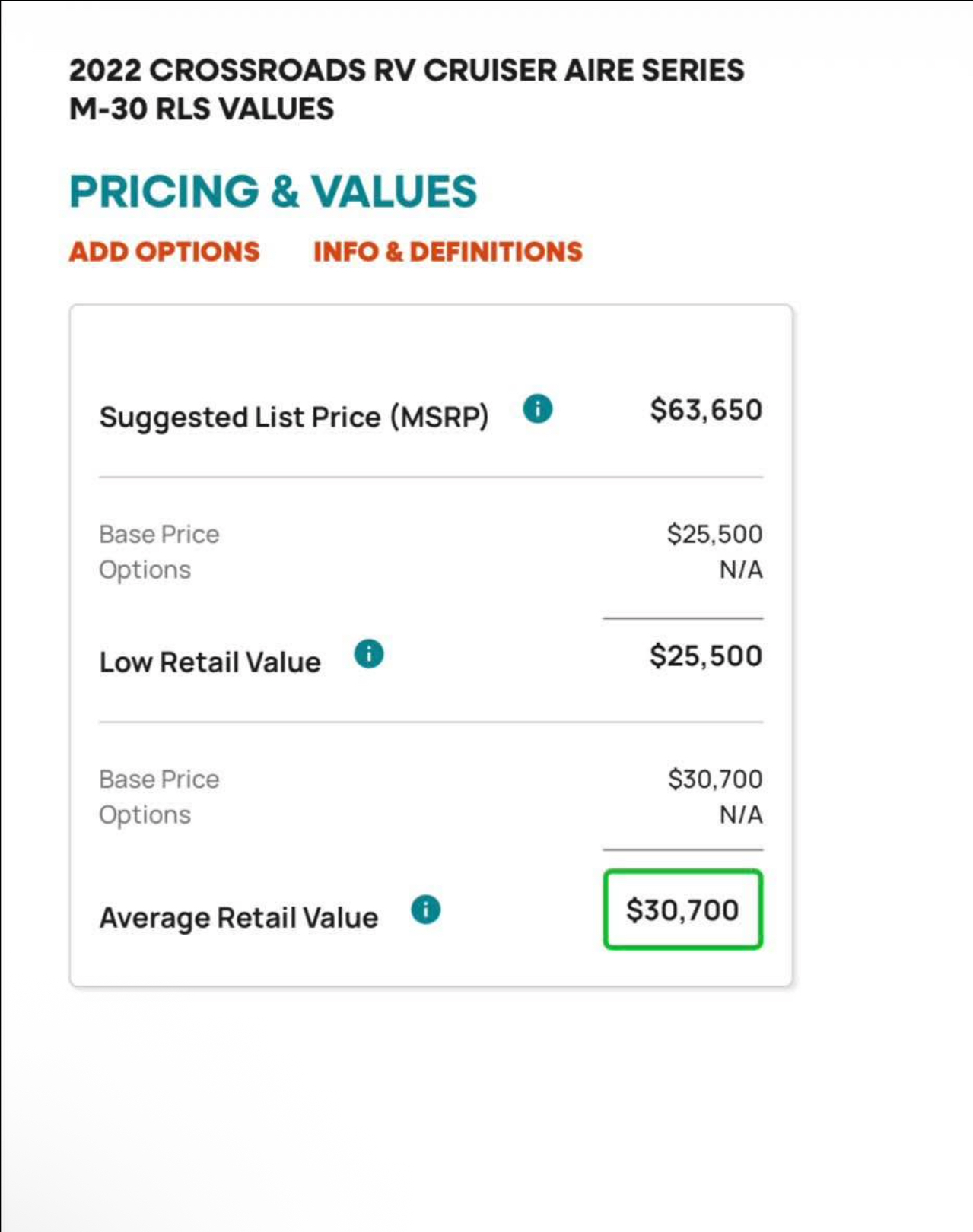Select the $25,500 Base Price amount
The width and height of the screenshot is (973, 1232).
coord(714,534)
